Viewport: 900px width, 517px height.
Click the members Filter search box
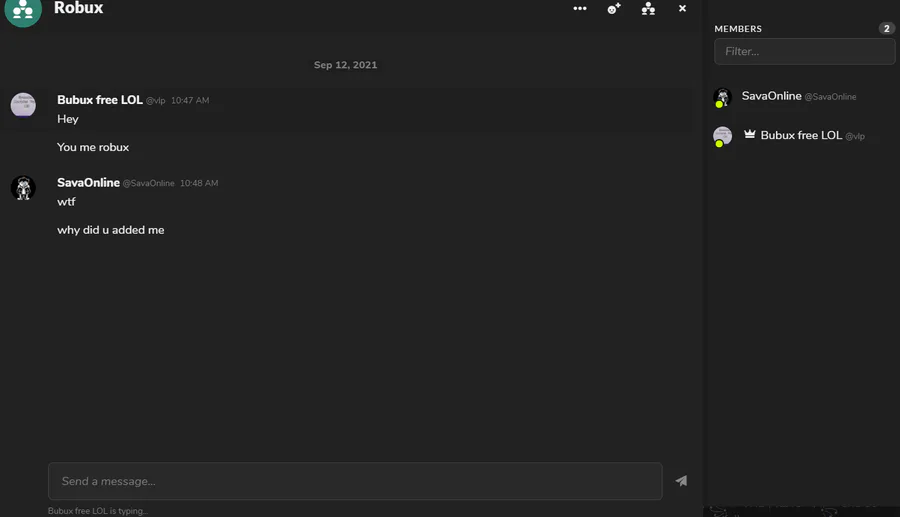point(804,52)
